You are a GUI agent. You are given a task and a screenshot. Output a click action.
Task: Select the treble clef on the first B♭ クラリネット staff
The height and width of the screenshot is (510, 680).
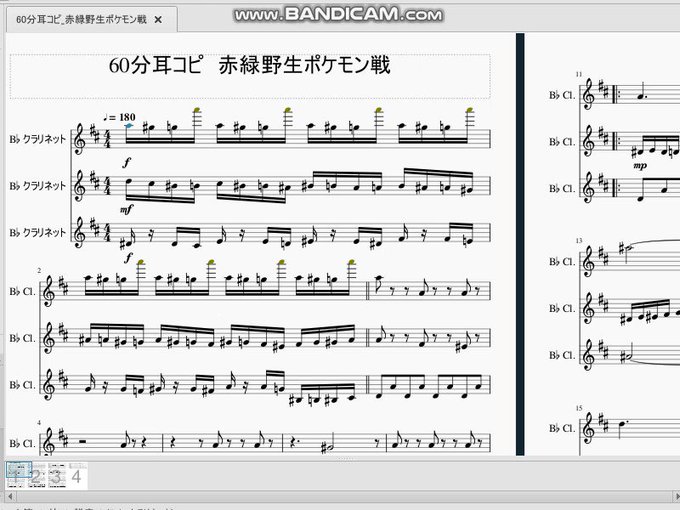(80, 139)
